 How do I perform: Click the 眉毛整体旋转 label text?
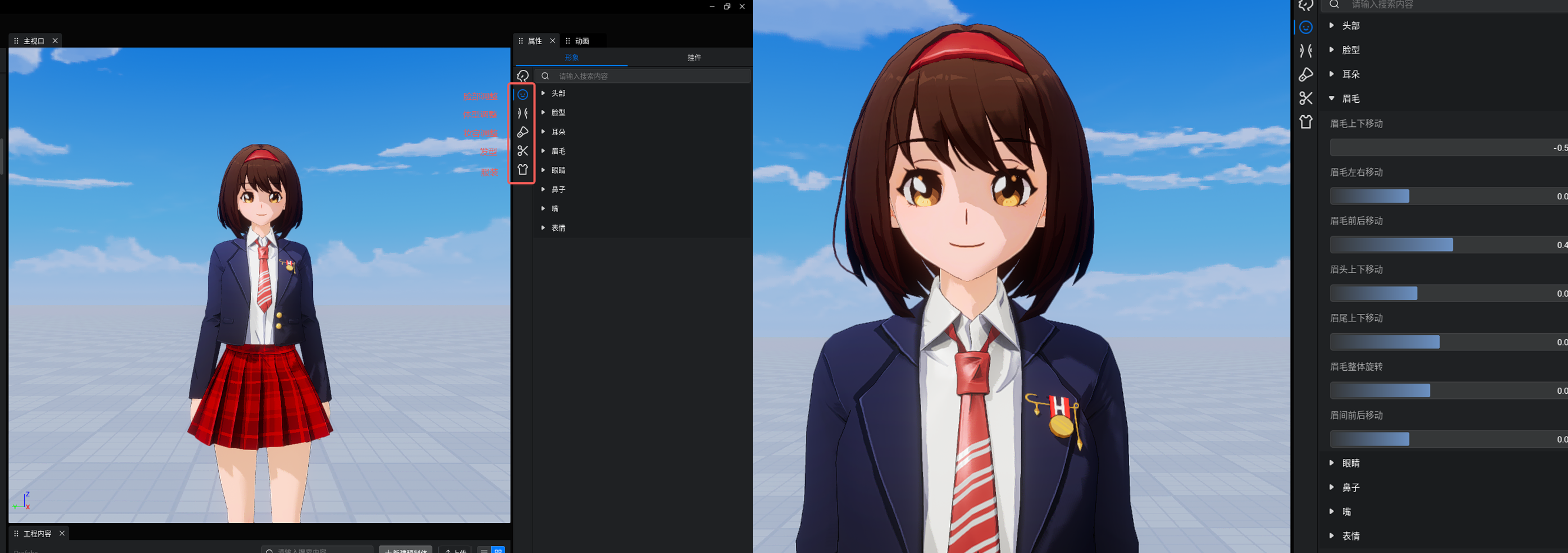click(x=1356, y=367)
